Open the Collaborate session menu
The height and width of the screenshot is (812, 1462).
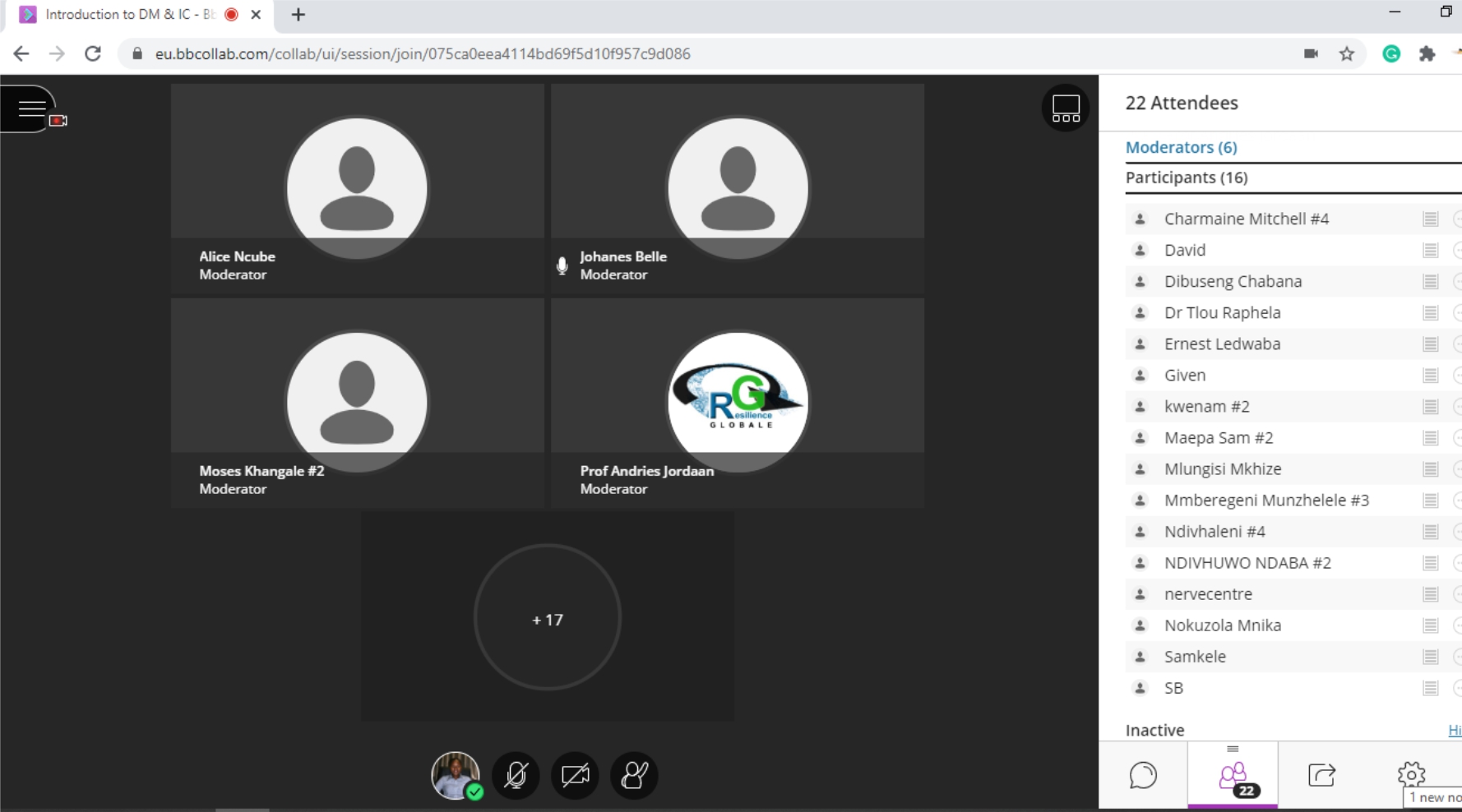(31, 108)
